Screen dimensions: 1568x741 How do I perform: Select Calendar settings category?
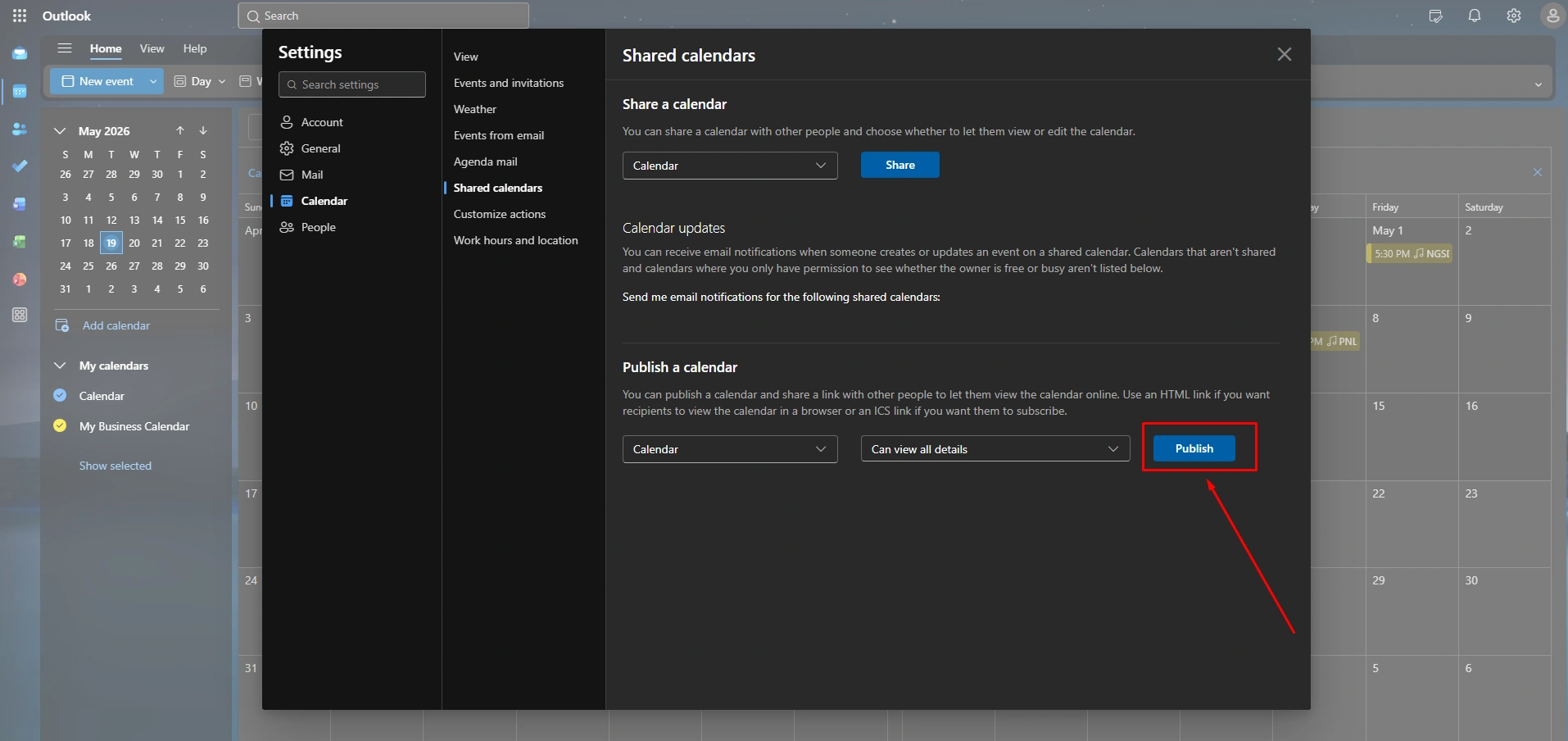coord(352,201)
